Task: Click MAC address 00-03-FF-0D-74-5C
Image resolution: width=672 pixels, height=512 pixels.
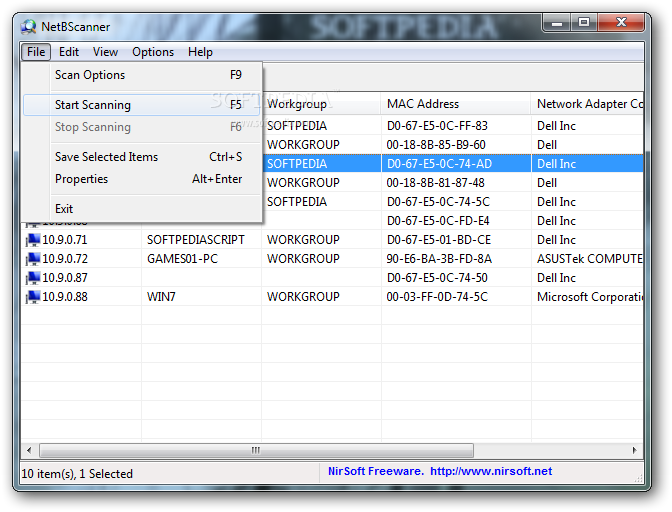Action: coord(437,296)
